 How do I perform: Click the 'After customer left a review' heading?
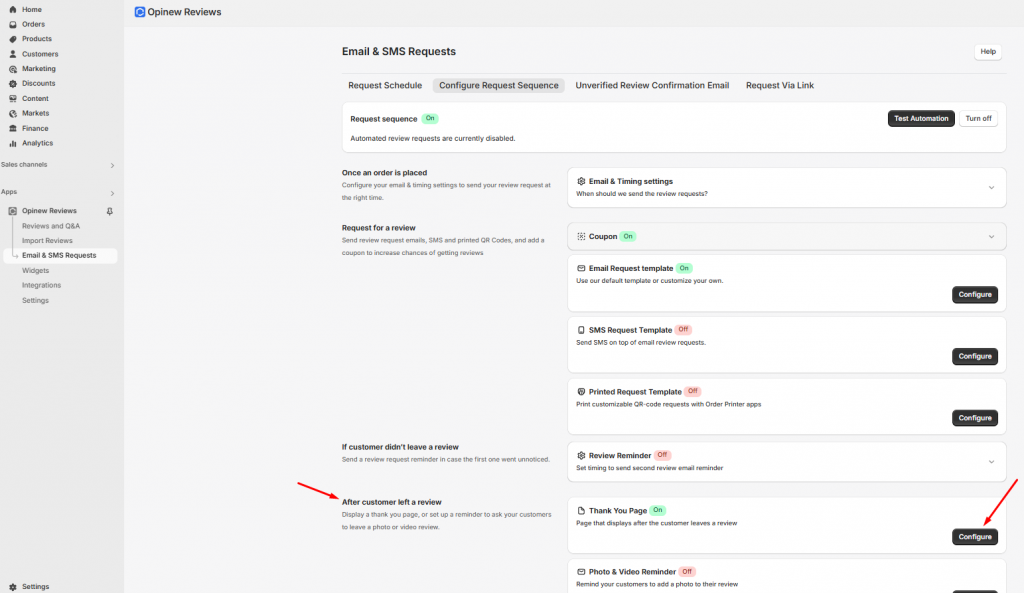pos(391,502)
